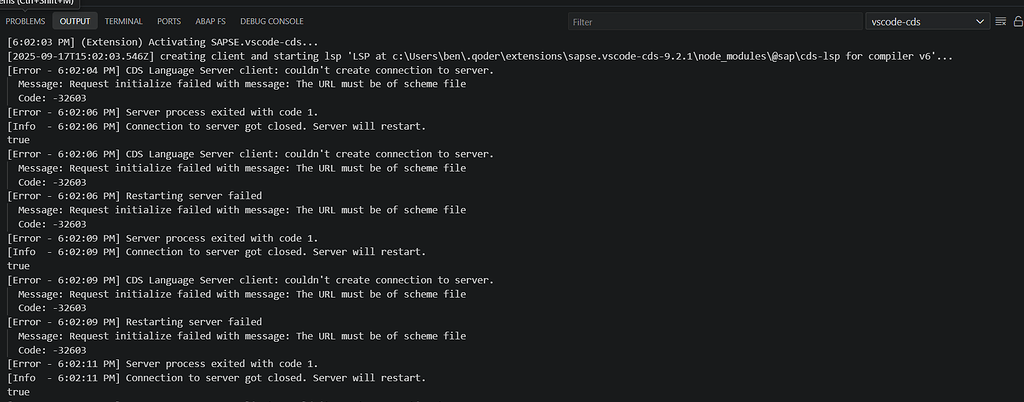Click the 6:02:06 PM 'Restarting server failed' line
Screen dimensions: 1024x402
pyautogui.click(x=135, y=196)
